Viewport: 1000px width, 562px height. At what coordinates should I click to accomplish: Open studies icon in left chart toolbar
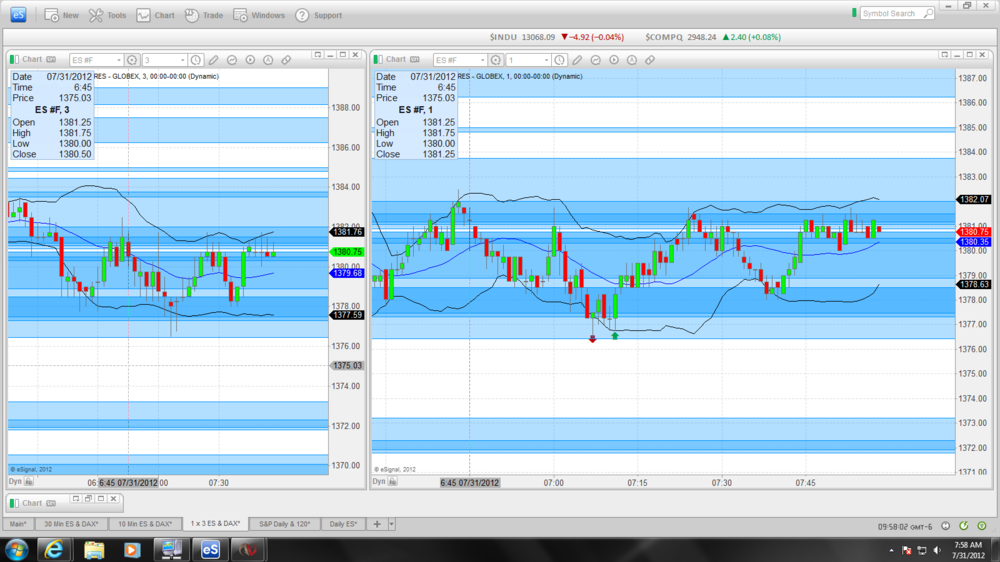[x=232, y=60]
